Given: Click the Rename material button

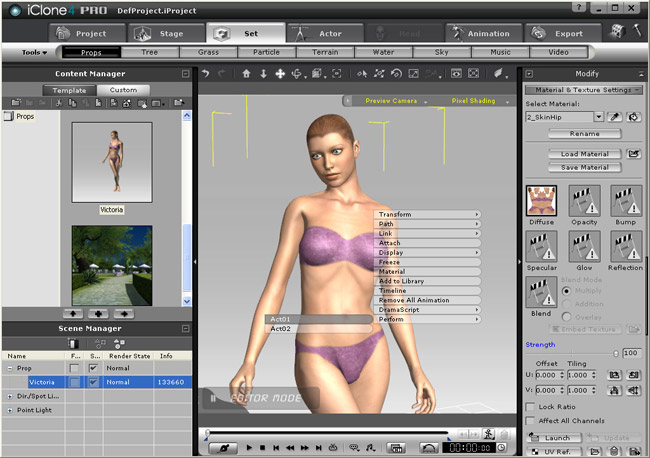Looking at the screenshot, I should pos(585,133).
